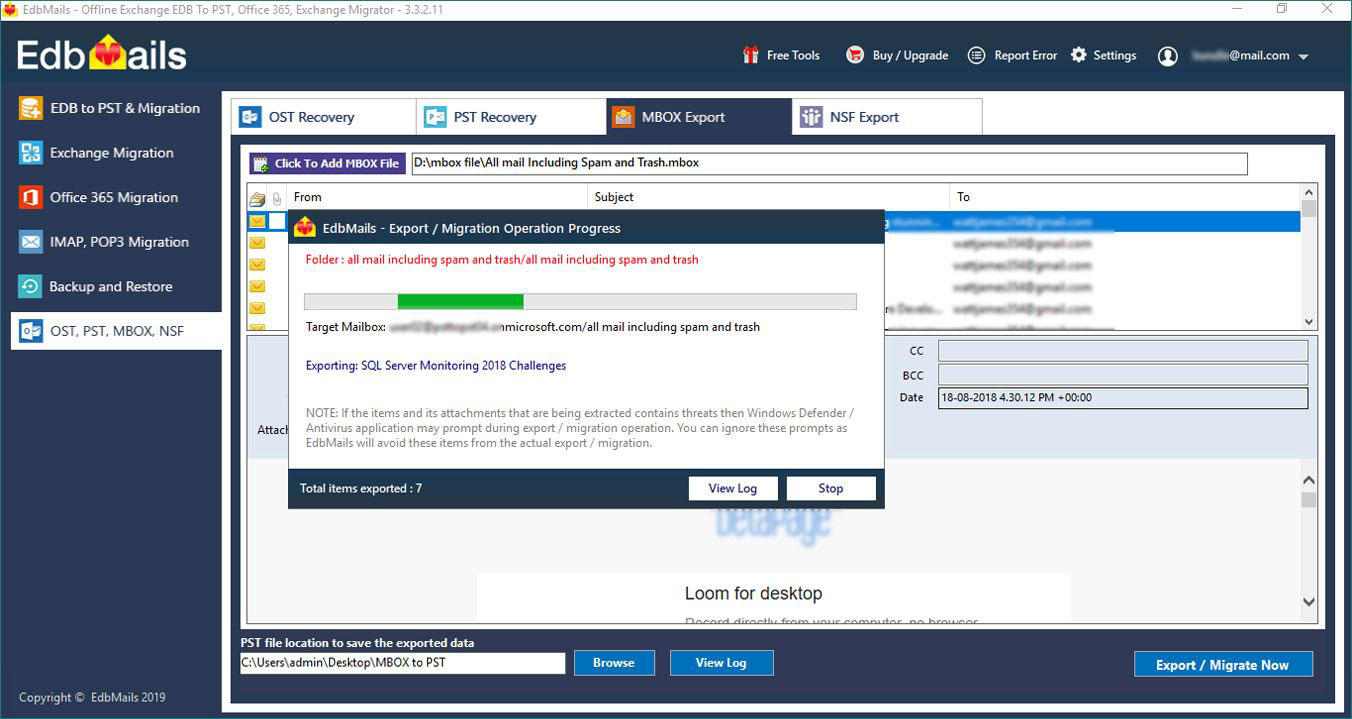Click the OST Recovery tab icon
This screenshot has width=1352, height=719.
(250, 117)
